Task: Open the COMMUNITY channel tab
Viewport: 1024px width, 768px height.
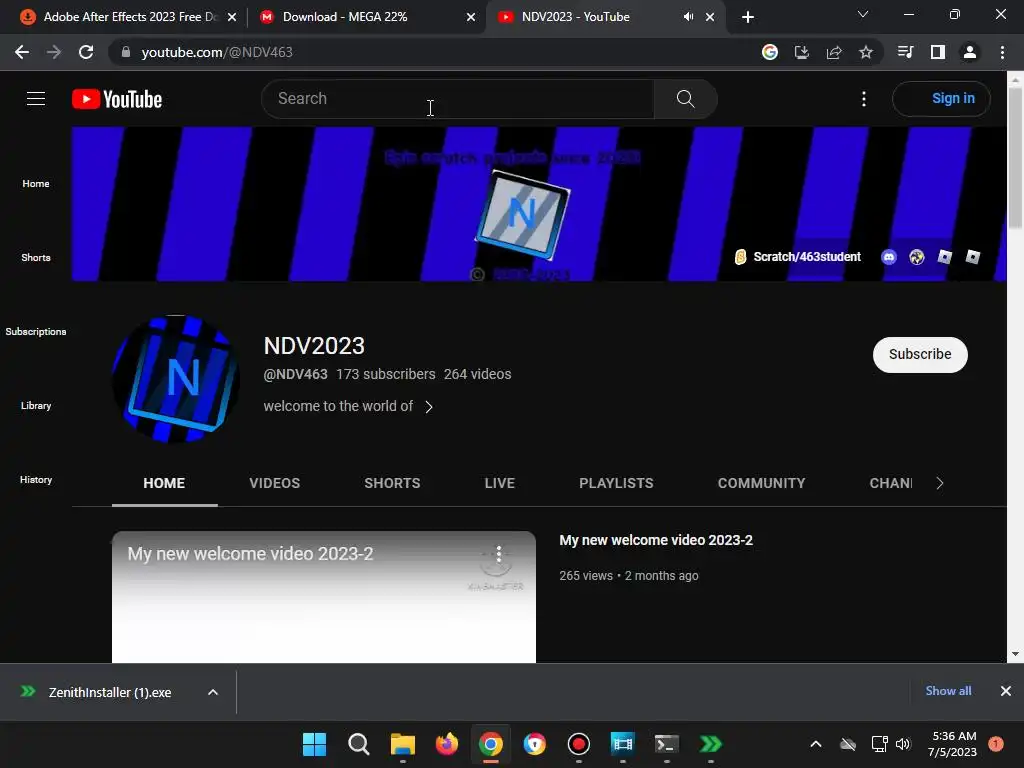Action: coord(761,483)
